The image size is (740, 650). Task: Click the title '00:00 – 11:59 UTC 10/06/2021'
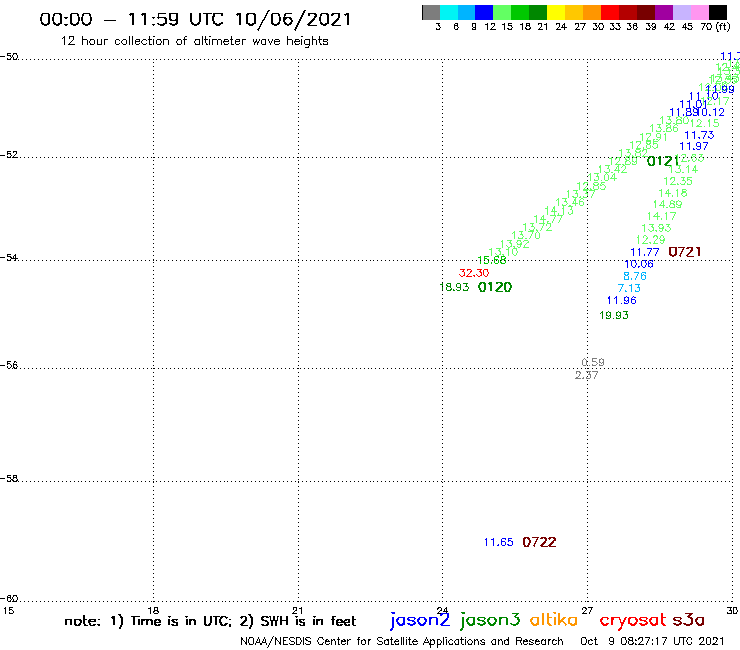pyautogui.click(x=195, y=19)
